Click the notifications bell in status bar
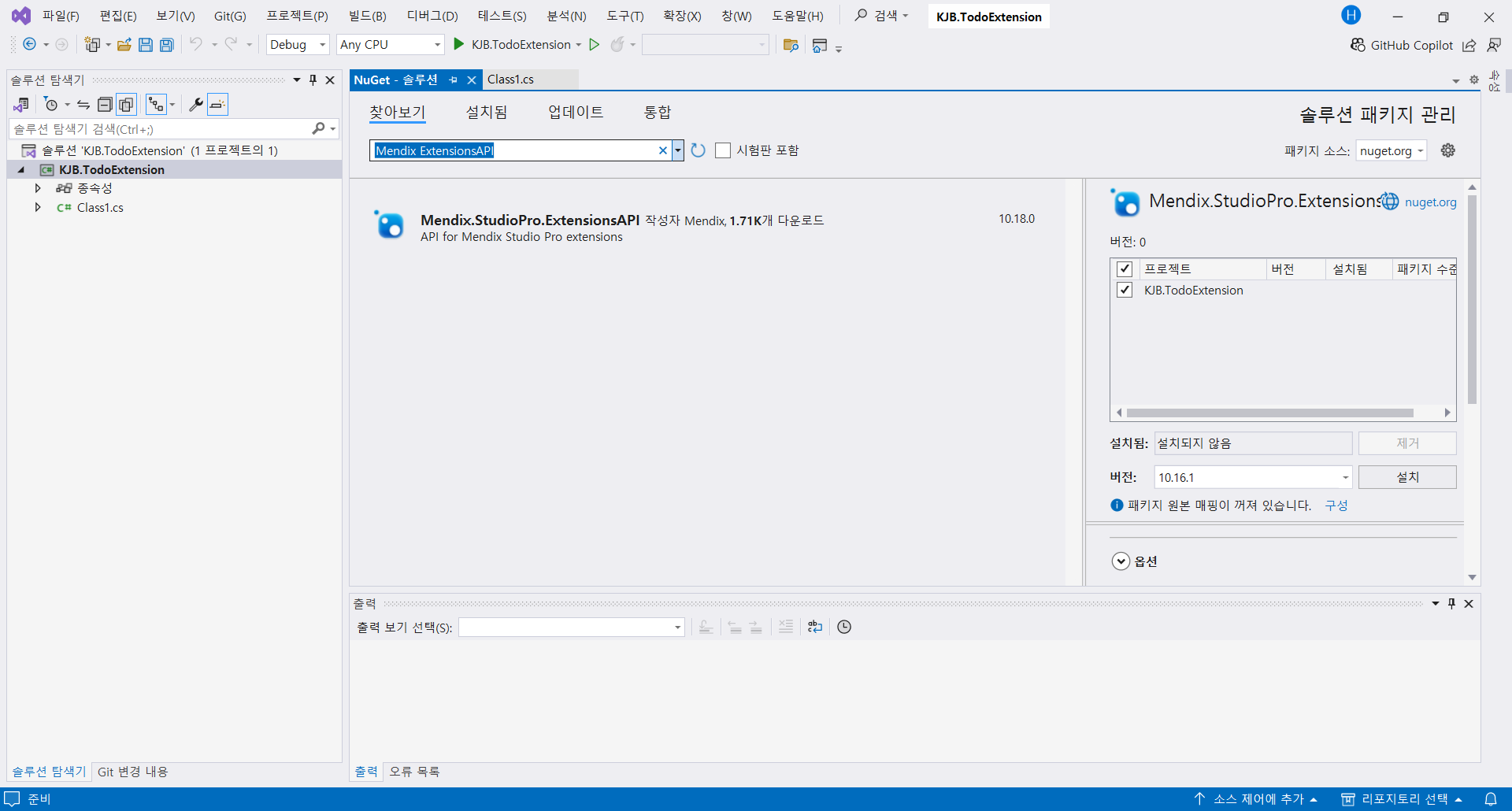The width and height of the screenshot is (1512, 811). (1491, 798)
